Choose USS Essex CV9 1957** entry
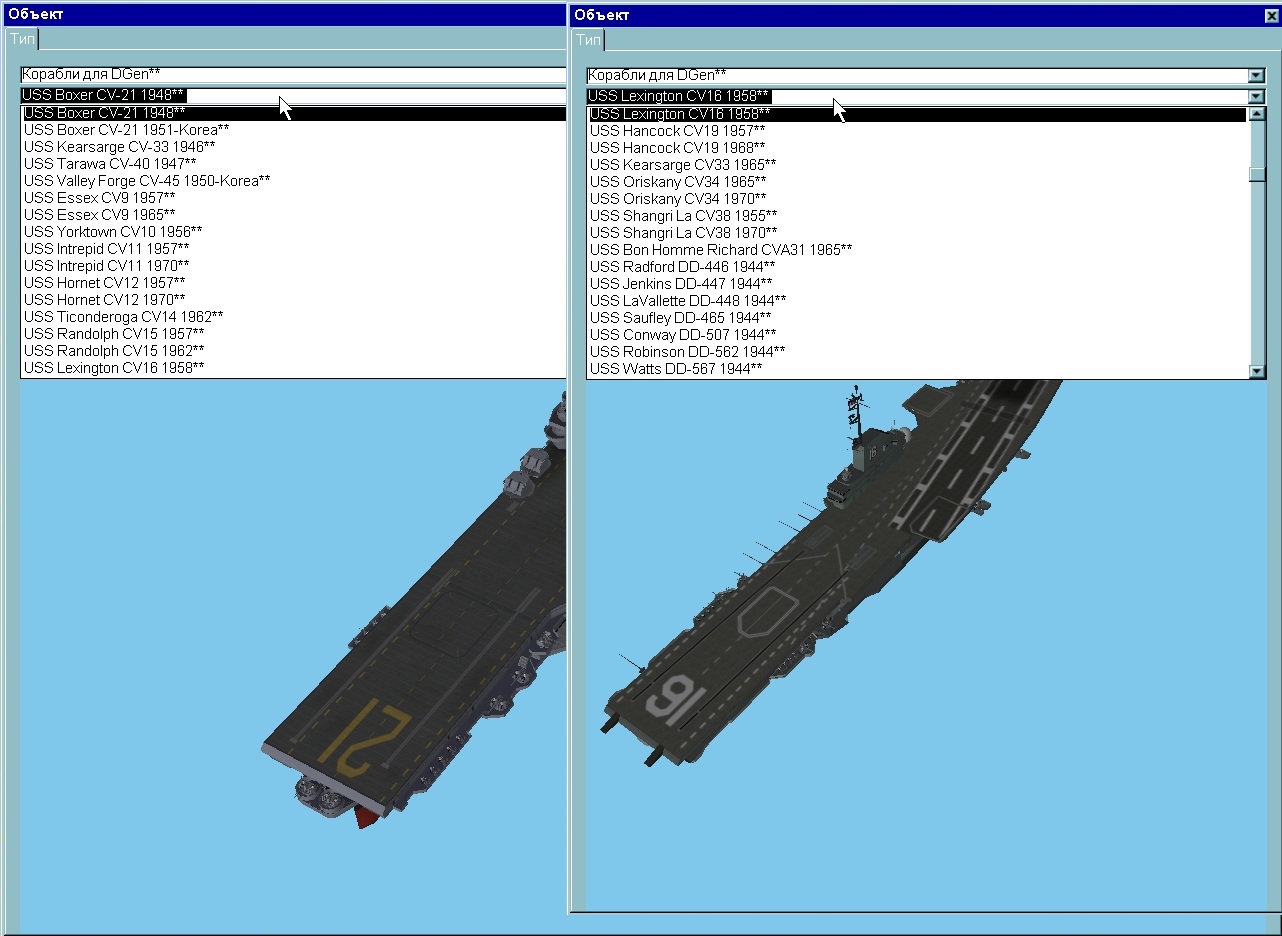Viewport: 1282px width, 936px height. point(293,198)
